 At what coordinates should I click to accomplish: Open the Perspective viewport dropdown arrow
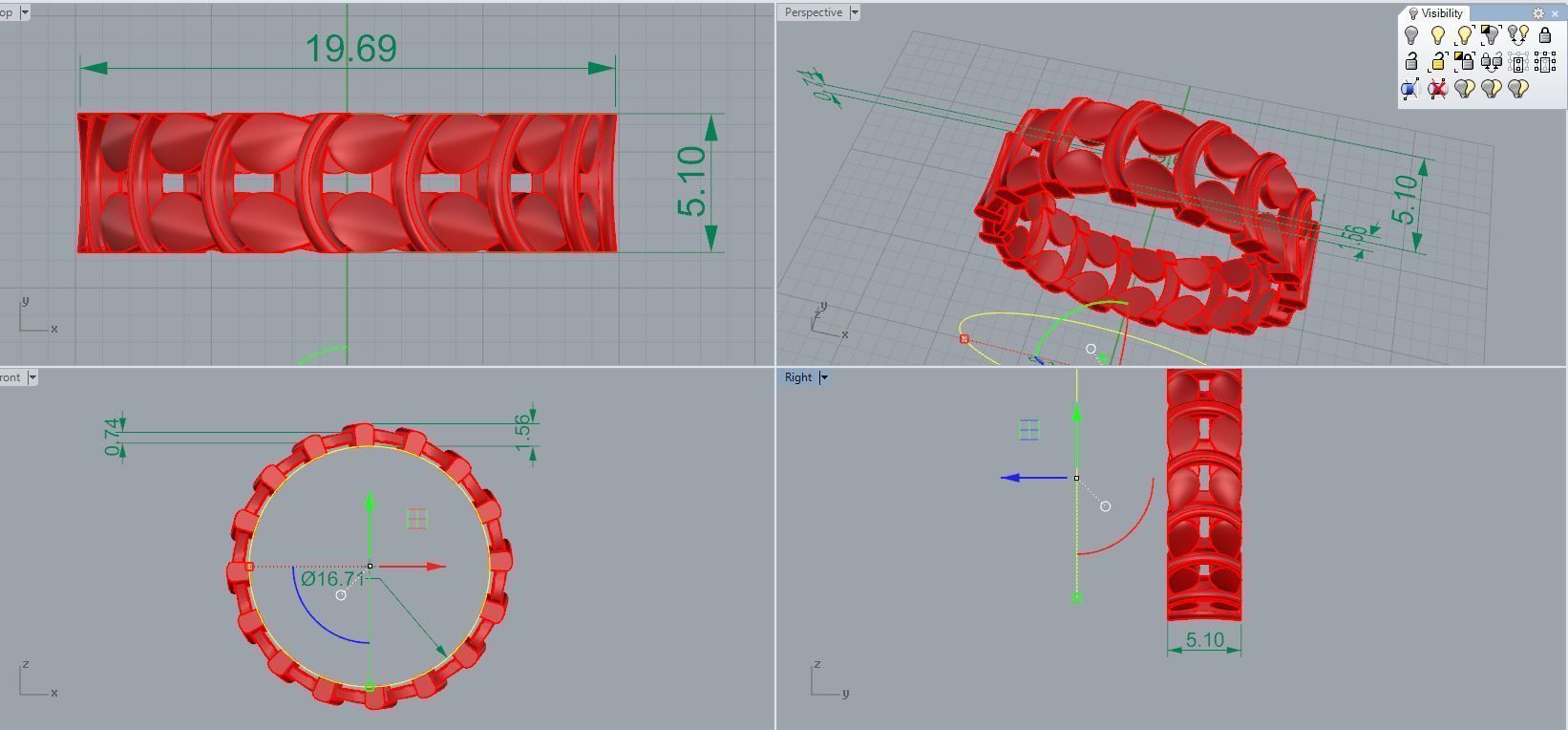[855, 12]
